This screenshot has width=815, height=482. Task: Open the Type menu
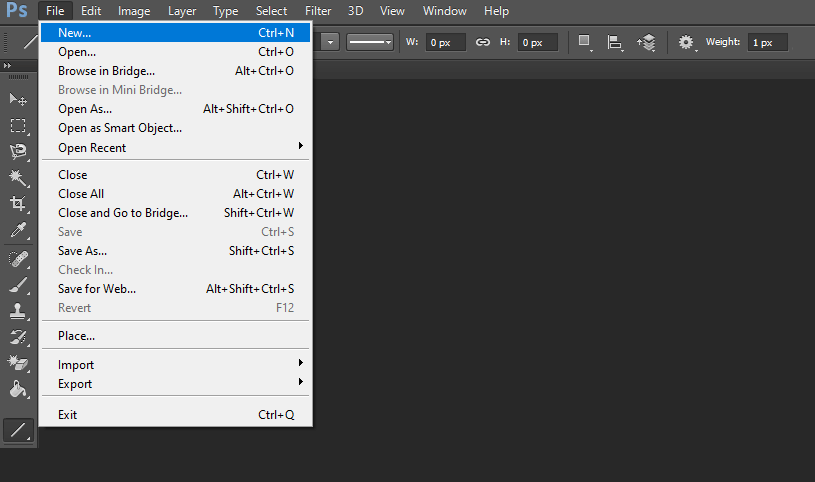226,11
